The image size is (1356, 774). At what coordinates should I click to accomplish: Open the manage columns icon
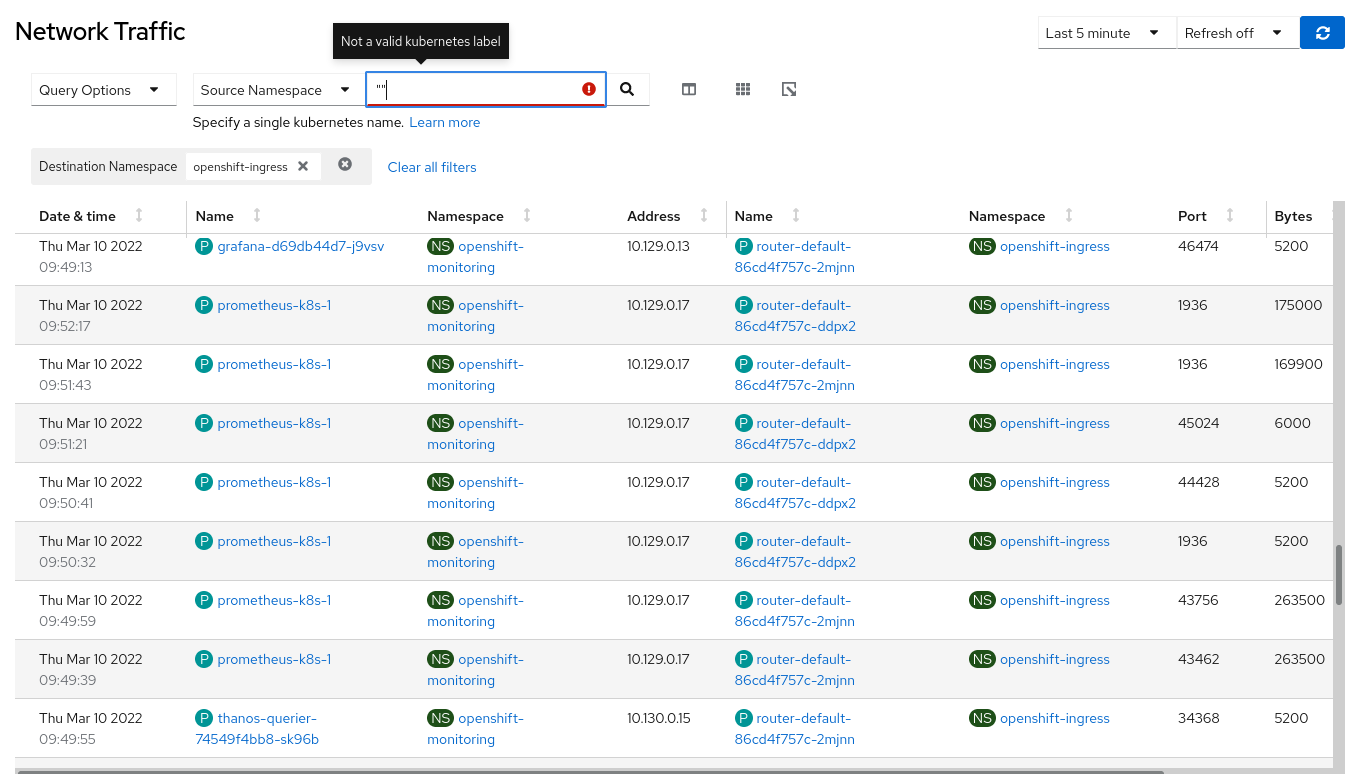click(689, 90)
